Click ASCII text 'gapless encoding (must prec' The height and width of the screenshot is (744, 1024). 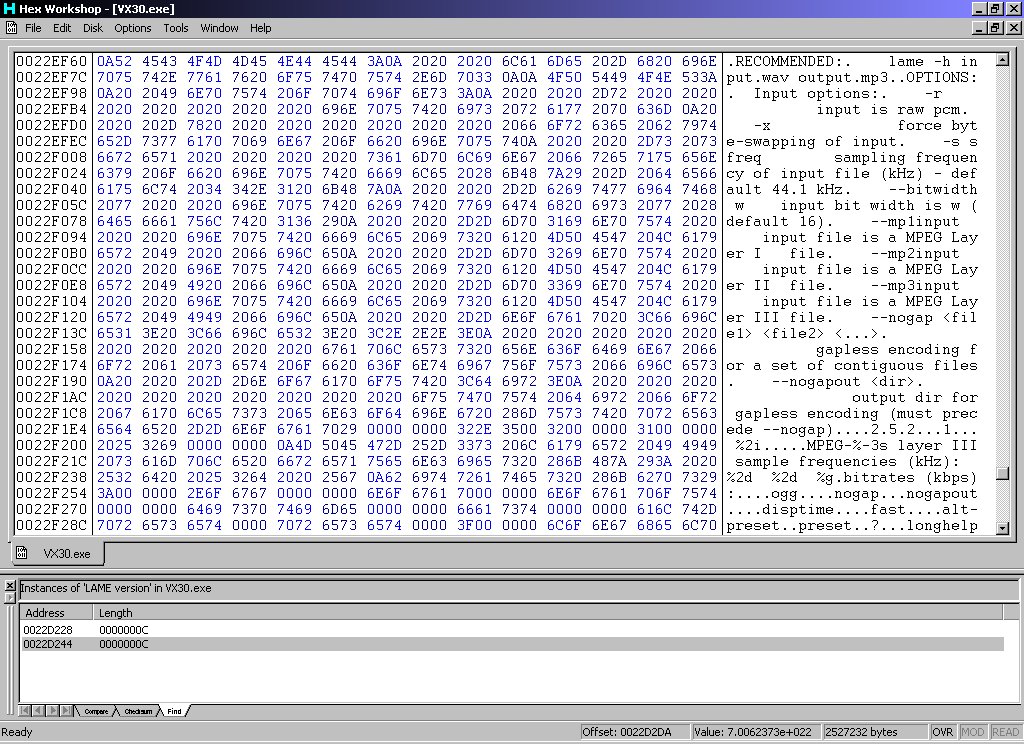[856, 413]
